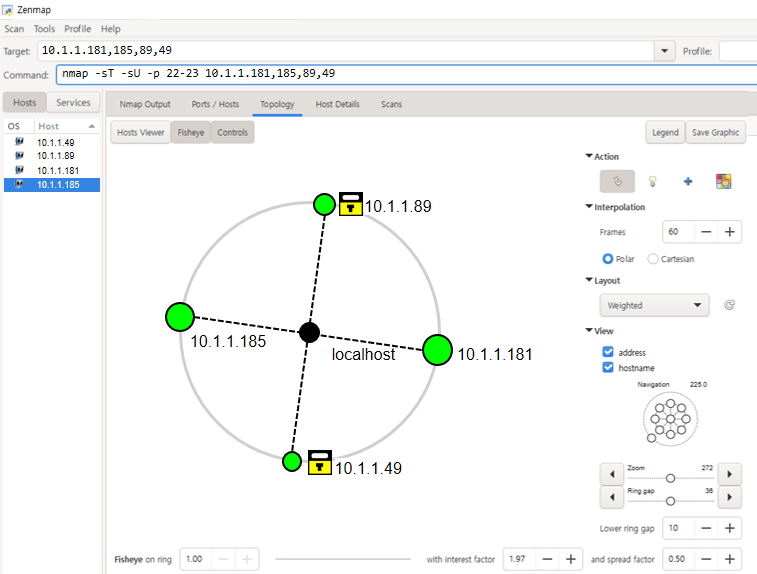
Task: Click the OS icon next to 10.1.1.49
Action: click(x=19, y=142)
